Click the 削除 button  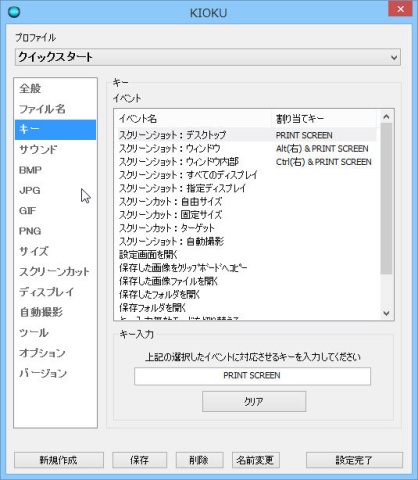click(199, 460)
